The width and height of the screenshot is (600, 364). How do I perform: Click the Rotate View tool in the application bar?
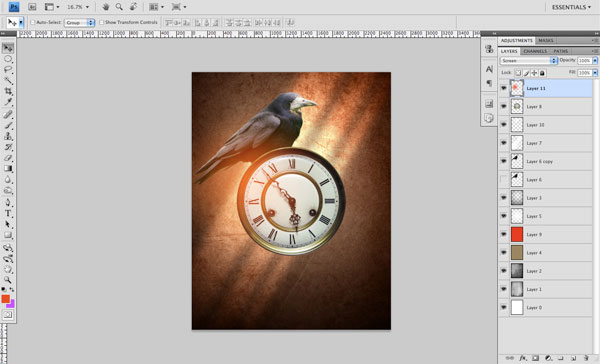click(x=134, y=7)
